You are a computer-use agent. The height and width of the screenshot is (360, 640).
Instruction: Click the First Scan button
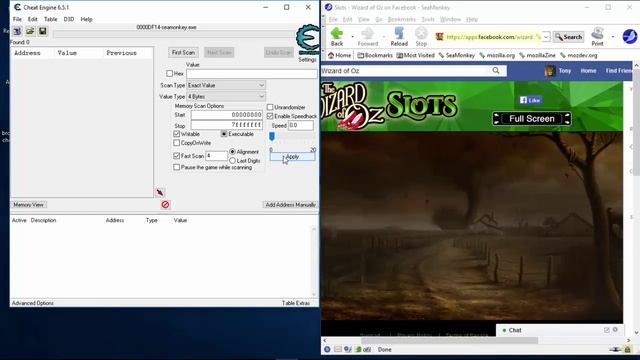[183, 52]
